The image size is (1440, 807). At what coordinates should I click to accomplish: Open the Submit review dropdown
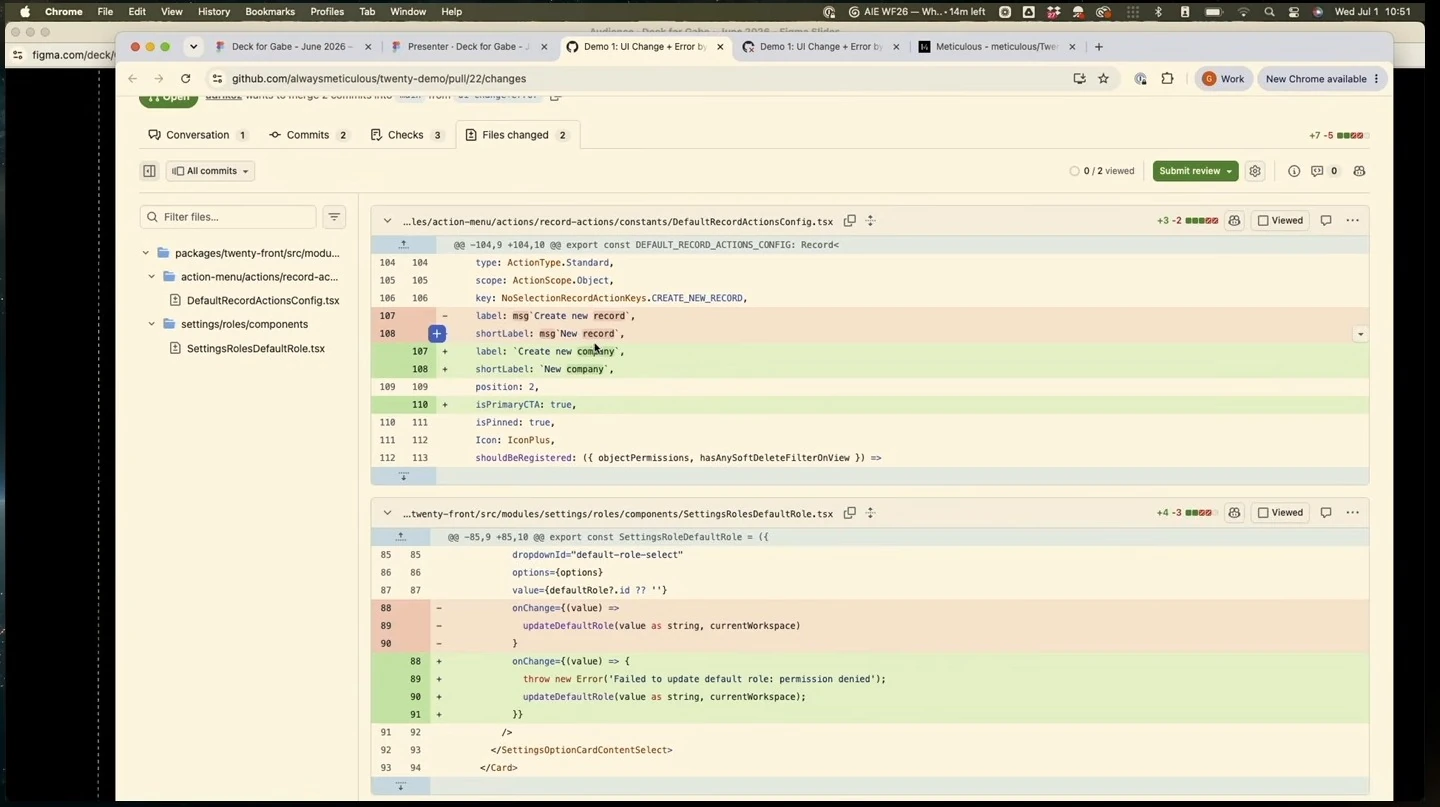click(x=1195, y=171)
